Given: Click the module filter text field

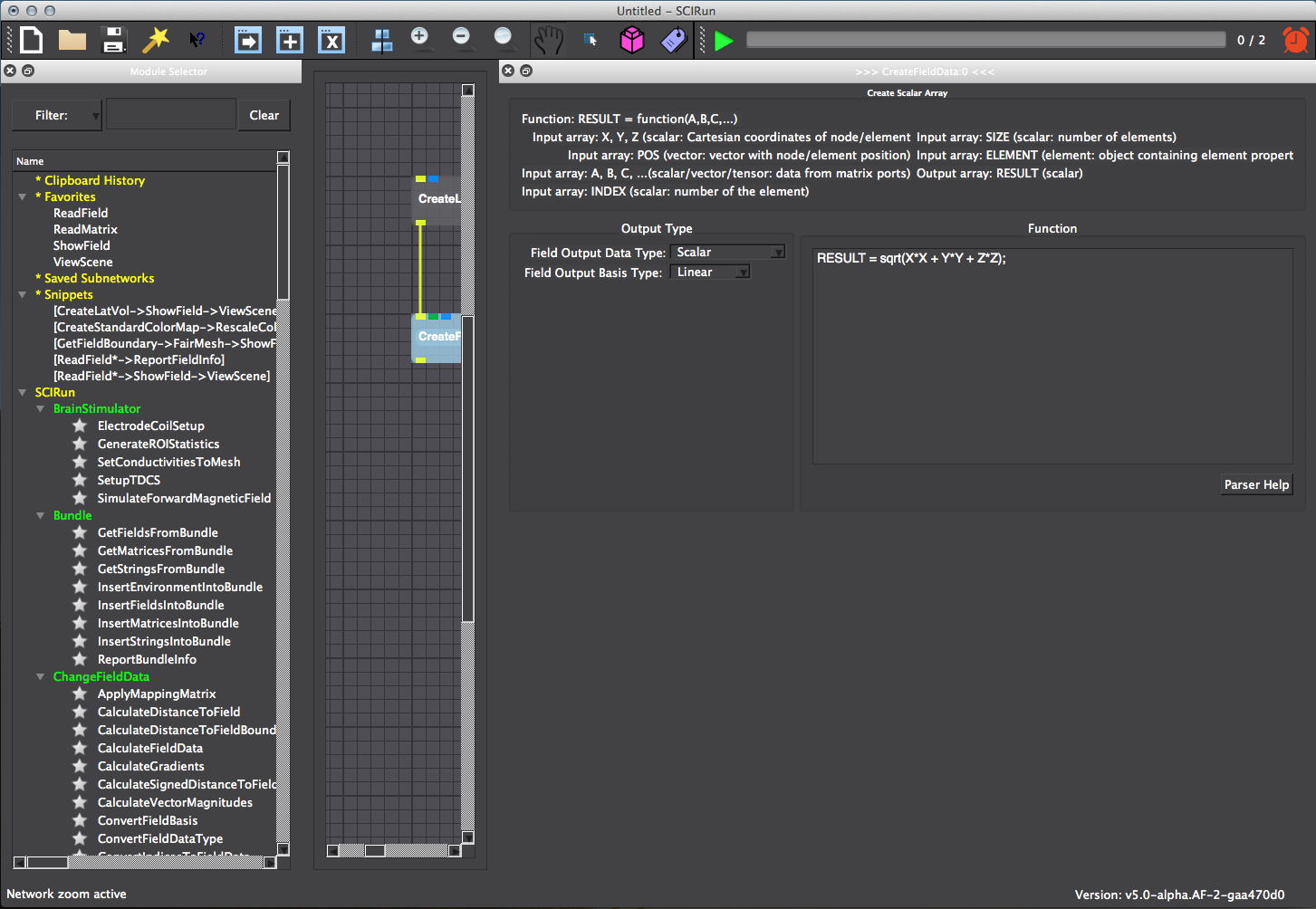Looking at the screenshot, I should click(x=171, y=115).
